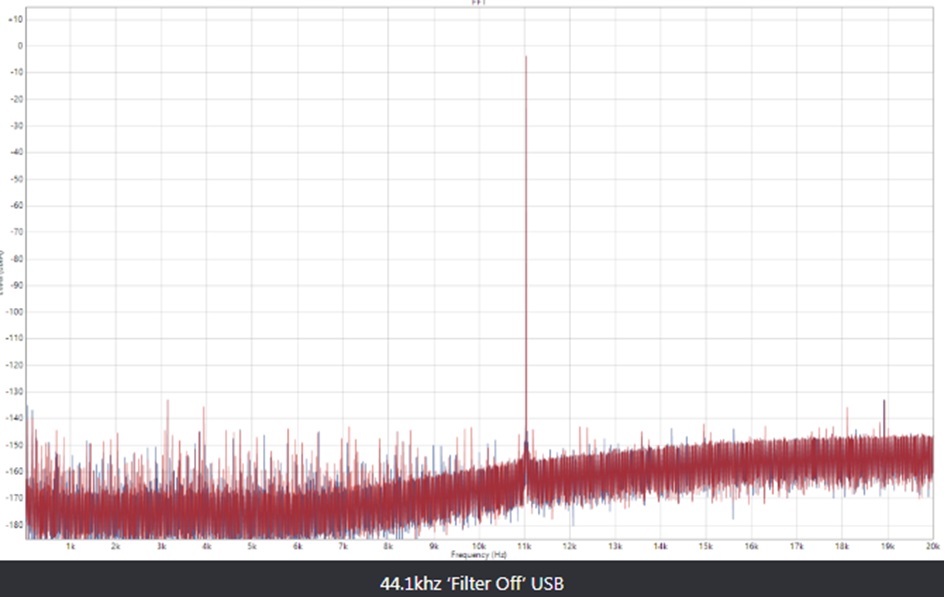Click the 5k frequency axis label
This screenshot has width=944, height=597.
(x=252, y=546)
